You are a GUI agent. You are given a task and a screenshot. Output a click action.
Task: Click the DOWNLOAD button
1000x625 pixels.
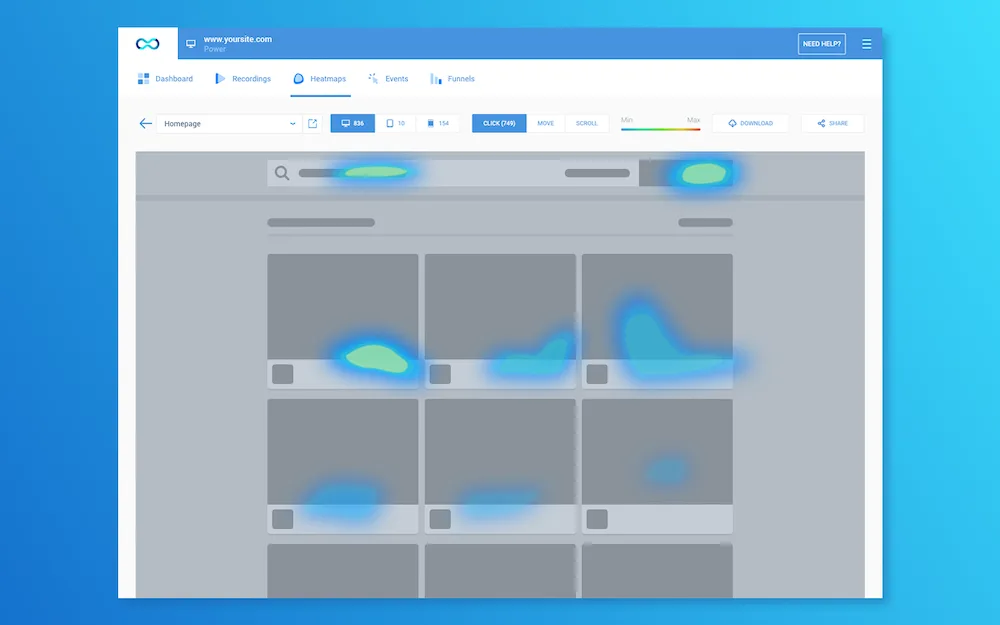tap(750, 123)
